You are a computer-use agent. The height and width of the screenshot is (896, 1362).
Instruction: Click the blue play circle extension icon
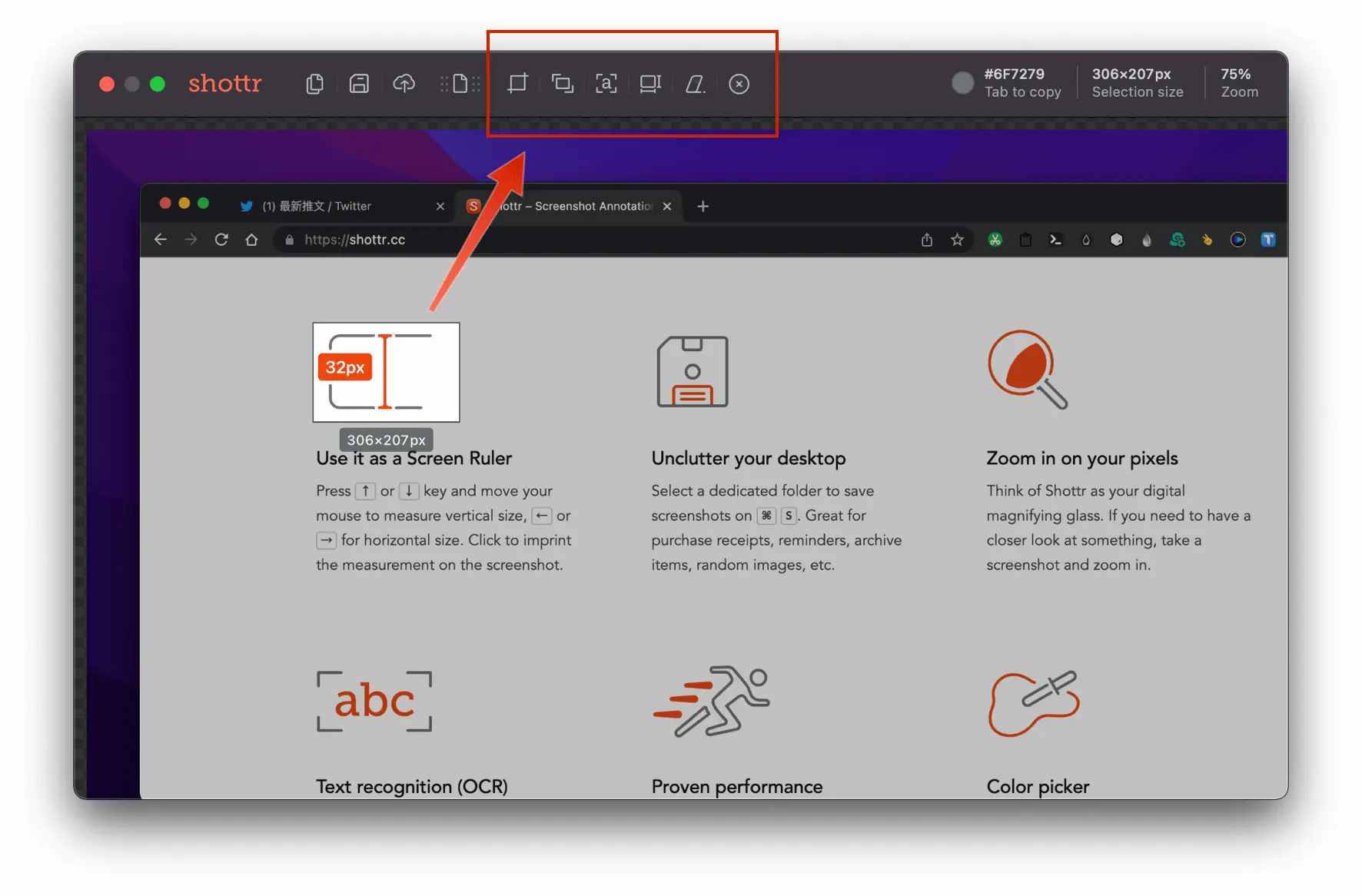tap(1237, 240)
